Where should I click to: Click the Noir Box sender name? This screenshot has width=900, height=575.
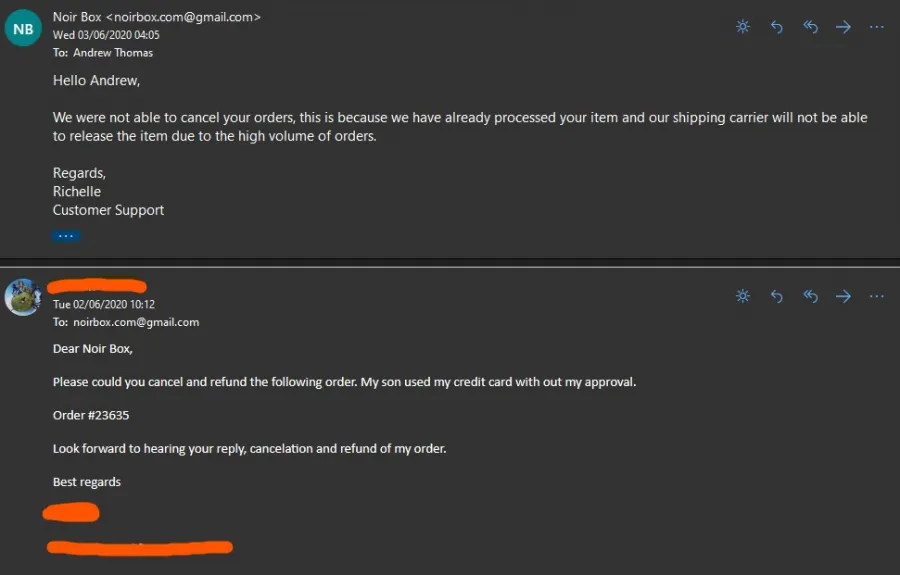coord(77,17)
